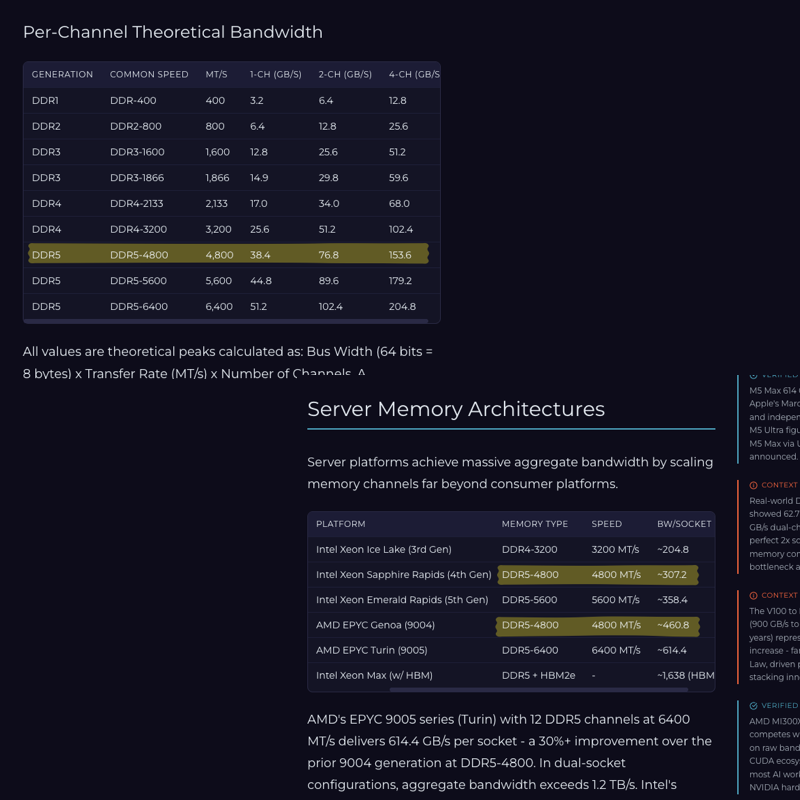This screenshot has width=800, height=800.
Task: Click 'AMD EPYC Genoa (9004)' platform
Action: click(375, 625)
